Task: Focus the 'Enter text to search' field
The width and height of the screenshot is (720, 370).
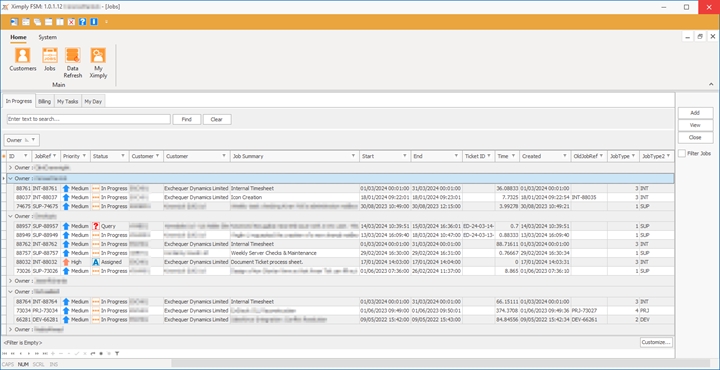Action: click(x=89, y=119)
